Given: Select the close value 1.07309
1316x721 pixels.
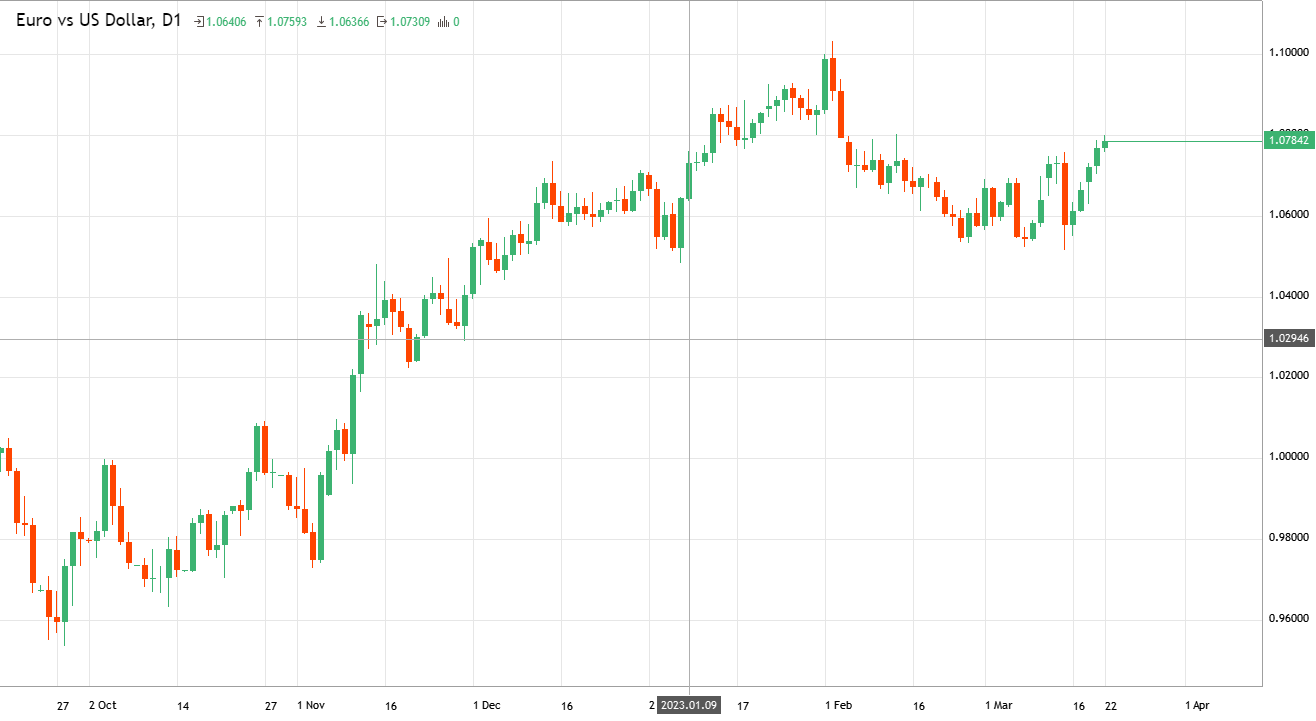Looking at the screenshot, I should pyautogui.click(x=410, y=21).
